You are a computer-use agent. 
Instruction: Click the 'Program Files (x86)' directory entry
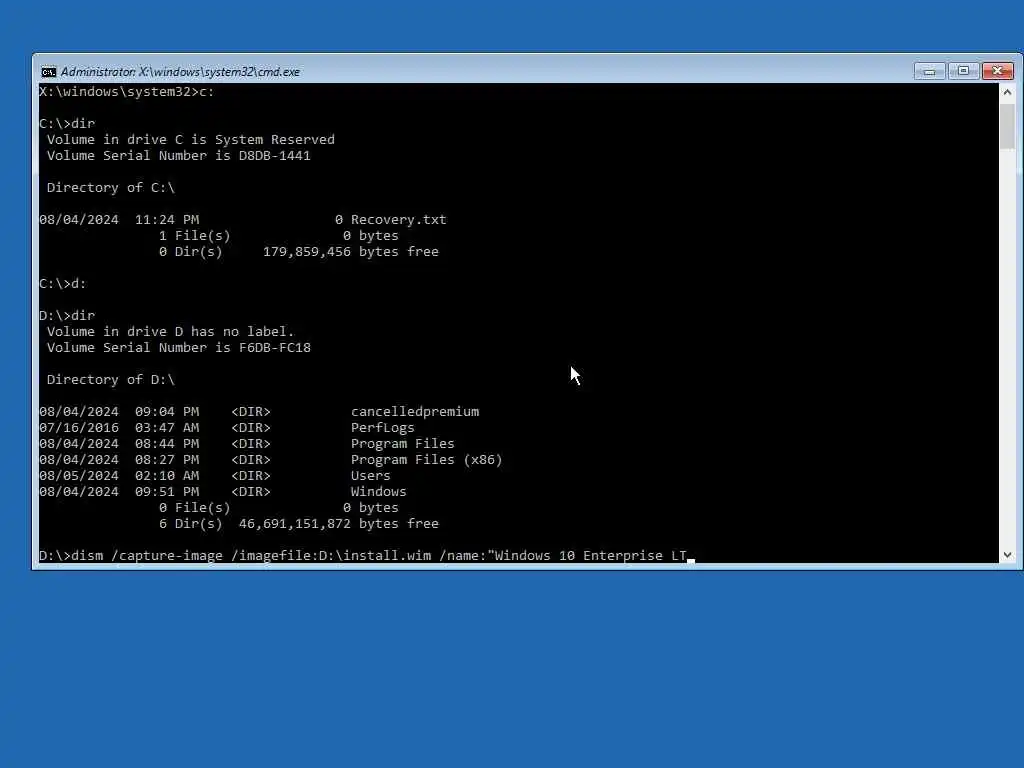tap(426, 460)
